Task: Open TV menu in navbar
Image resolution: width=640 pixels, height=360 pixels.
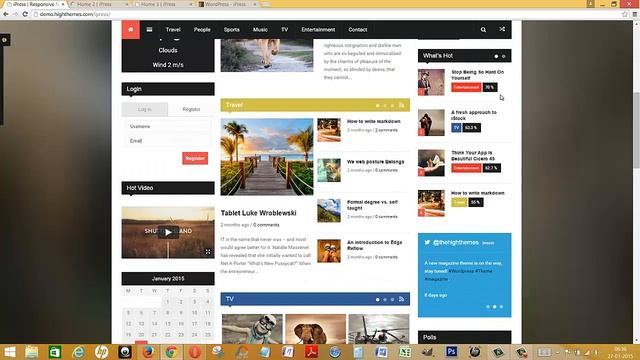Action: pos(284,29)
